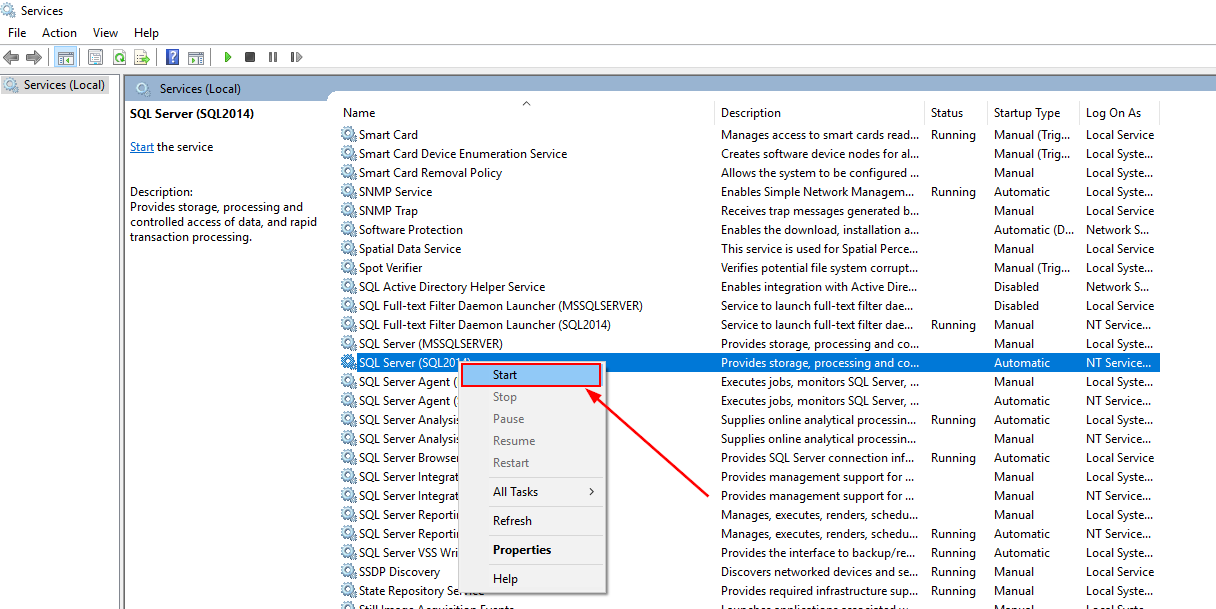Click the gear icon beside Spatial Data Service
This screenshot has width=1216, height=609.
coord(349,249)
